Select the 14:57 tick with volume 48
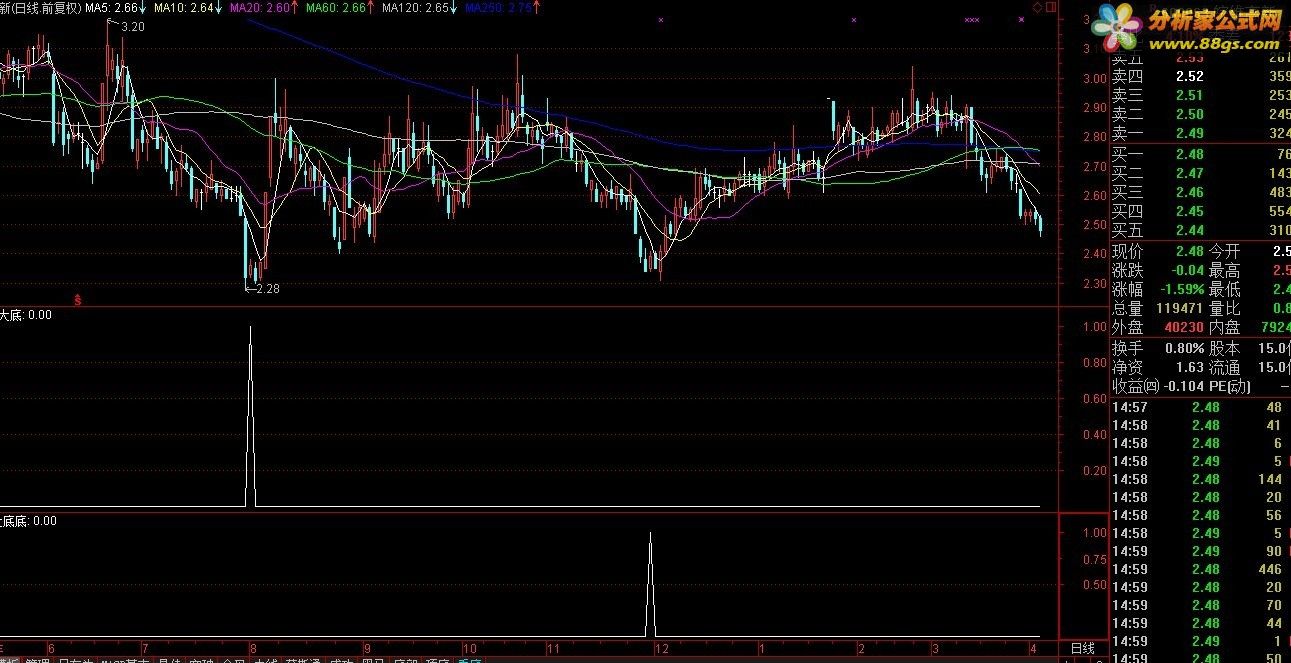Screen dimensions: 1291x663 click(1201, 407)
